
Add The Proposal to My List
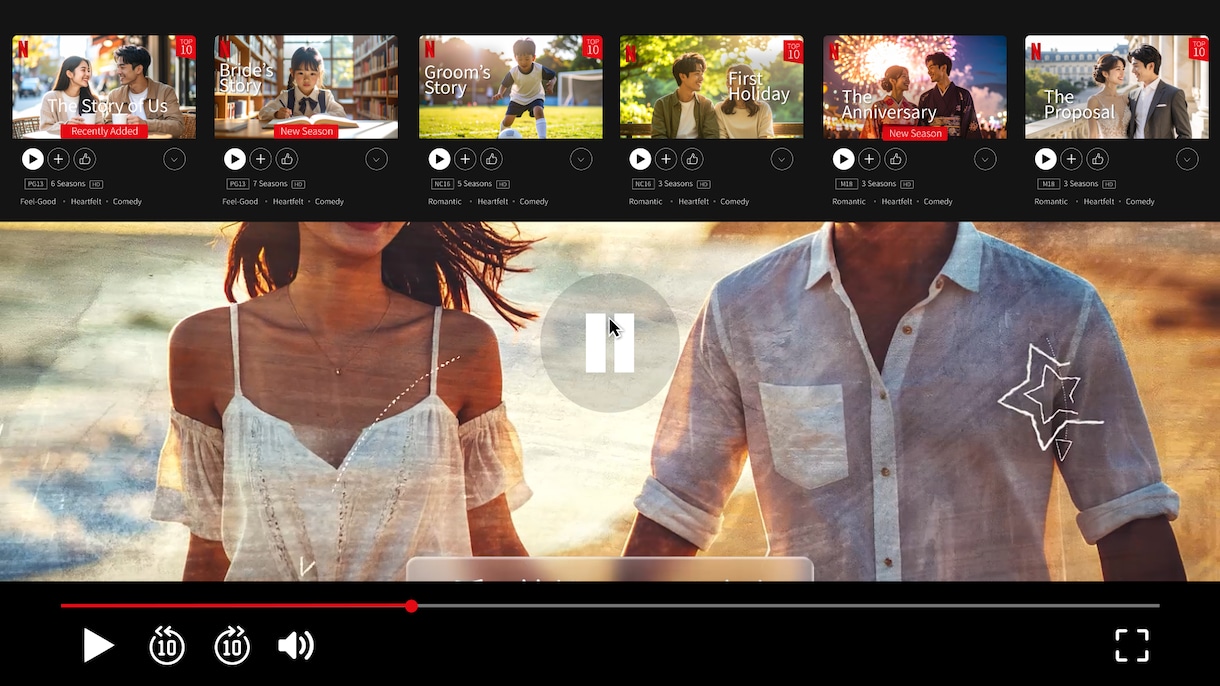tap(1071, 159)
